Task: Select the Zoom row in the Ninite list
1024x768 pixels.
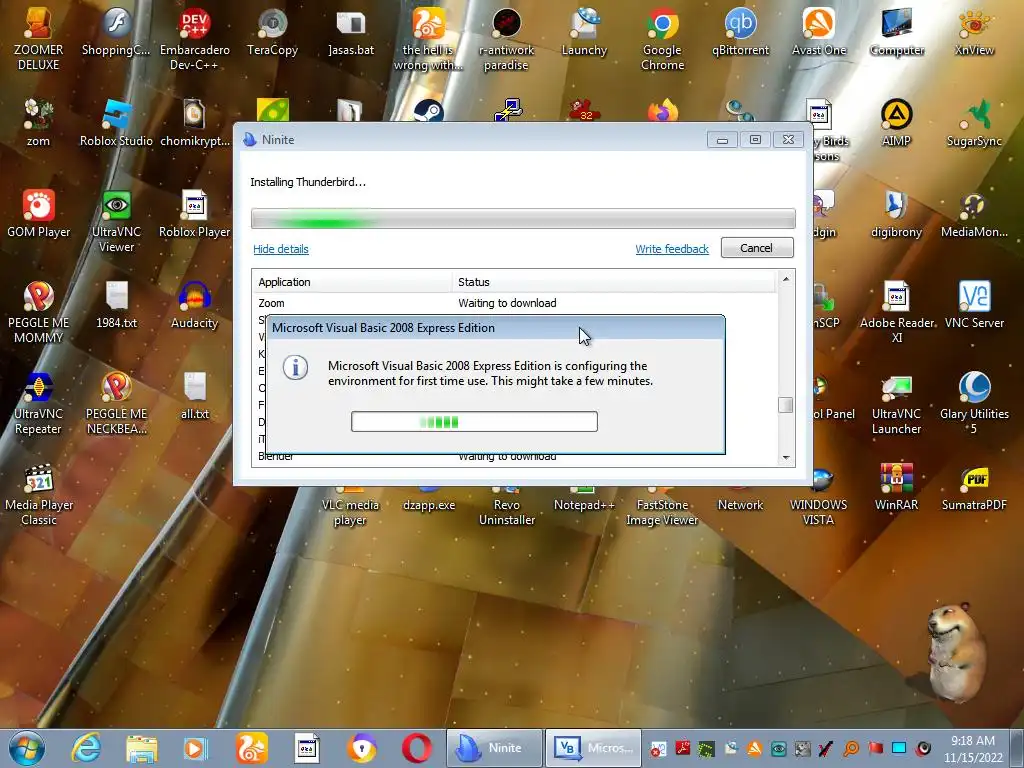Action: (x=514, y=303)
